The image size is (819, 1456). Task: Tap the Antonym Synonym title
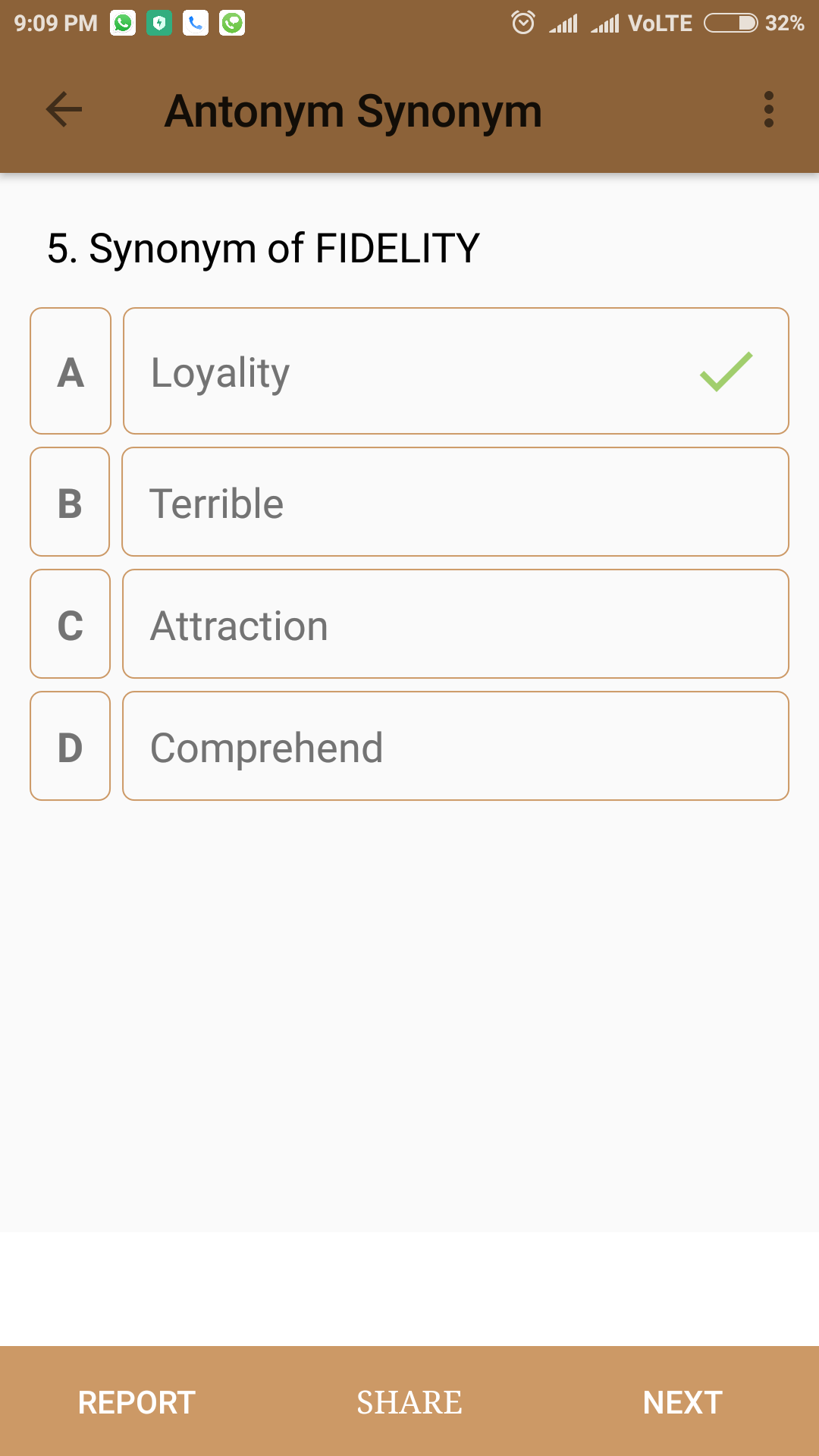353,111
